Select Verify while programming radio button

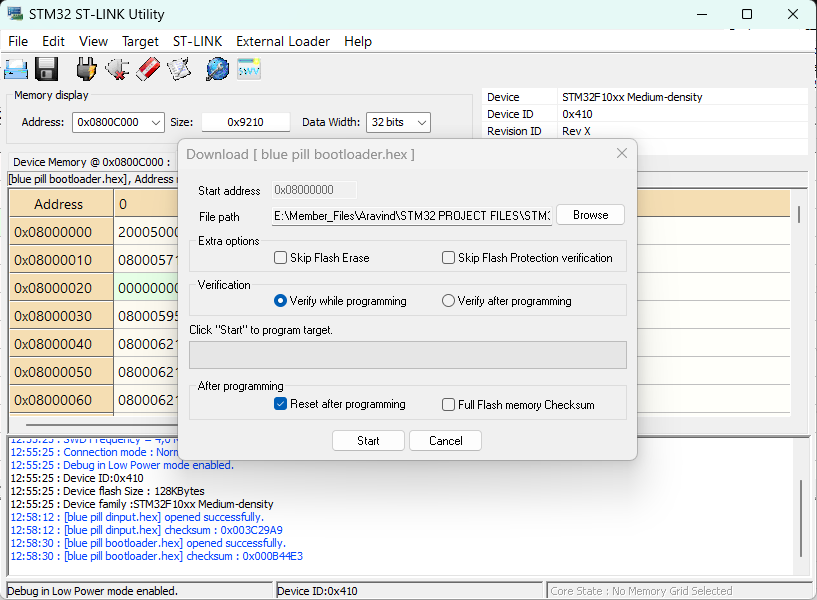280,301
